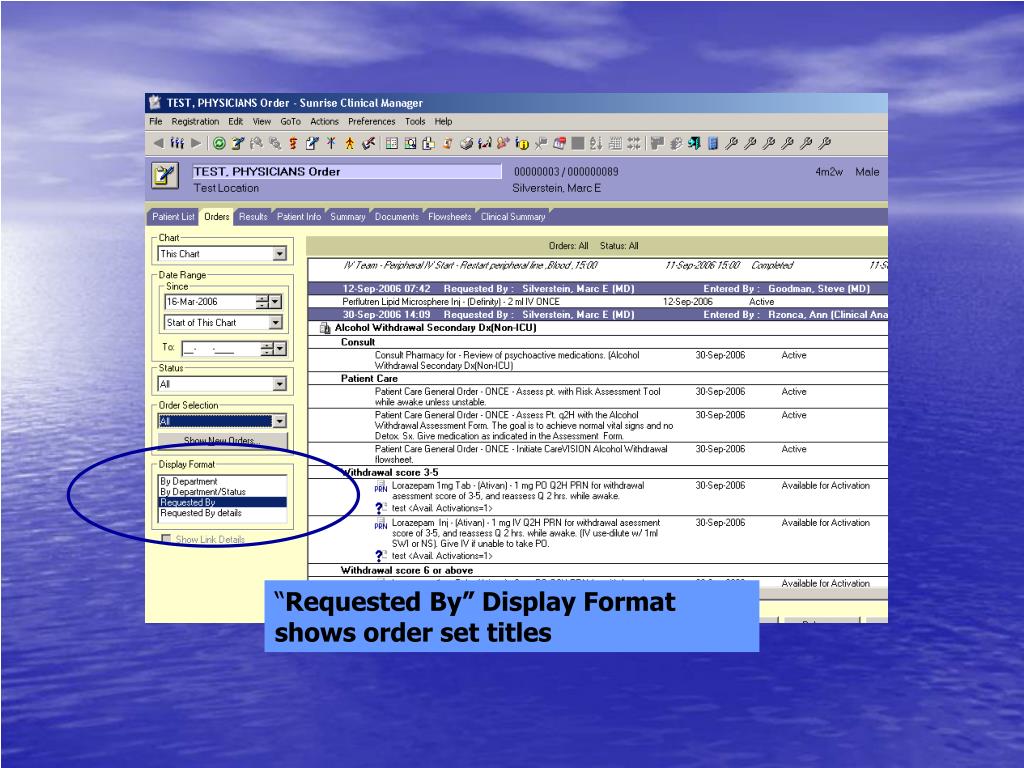Click the Alcohol Withdrawal Secondary Dx order set title
Screen dimensions: 1024x768
436,328
